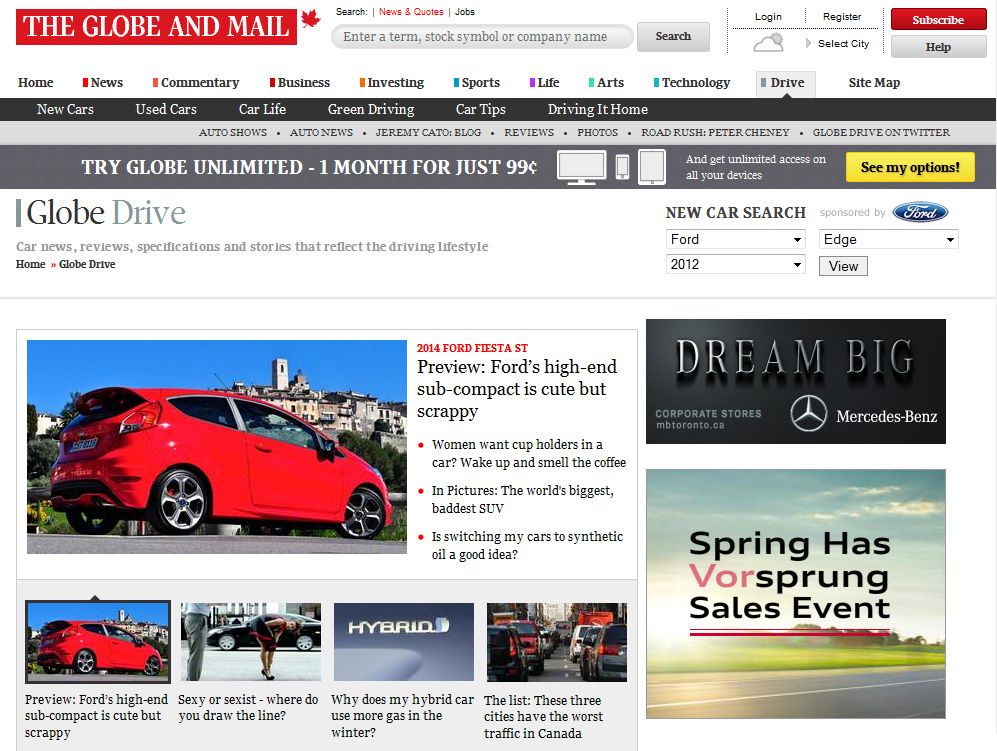Open the Investing section
997x751 pixels.
point(392,83)
